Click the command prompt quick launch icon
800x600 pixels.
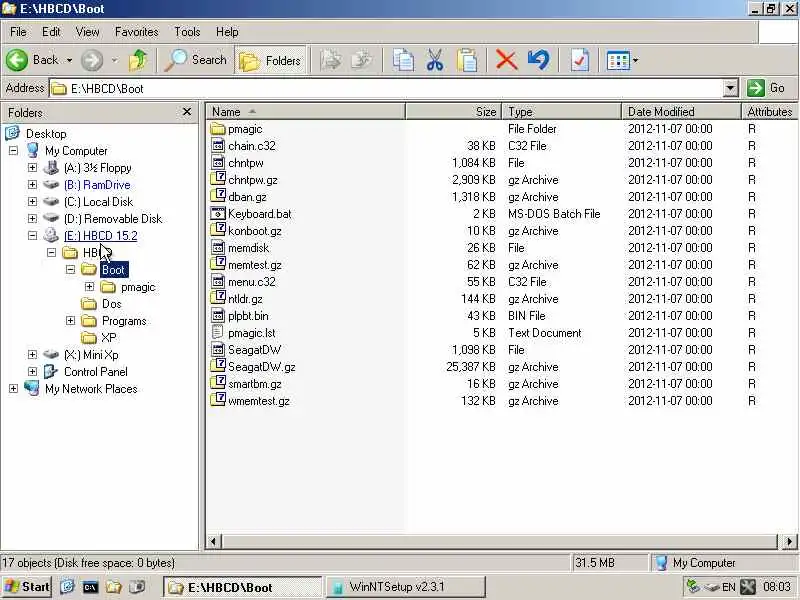pyautogui.click(x=90, y=587)
